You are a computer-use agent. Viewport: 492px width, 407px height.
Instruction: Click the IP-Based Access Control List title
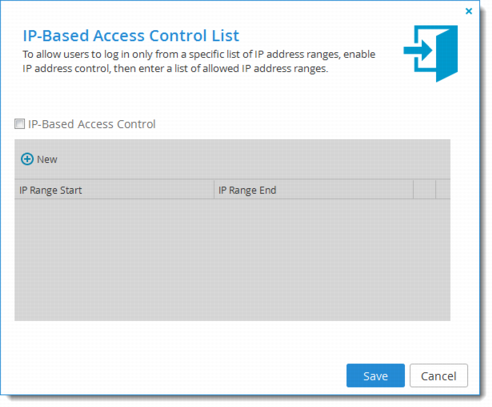[131, 36]
